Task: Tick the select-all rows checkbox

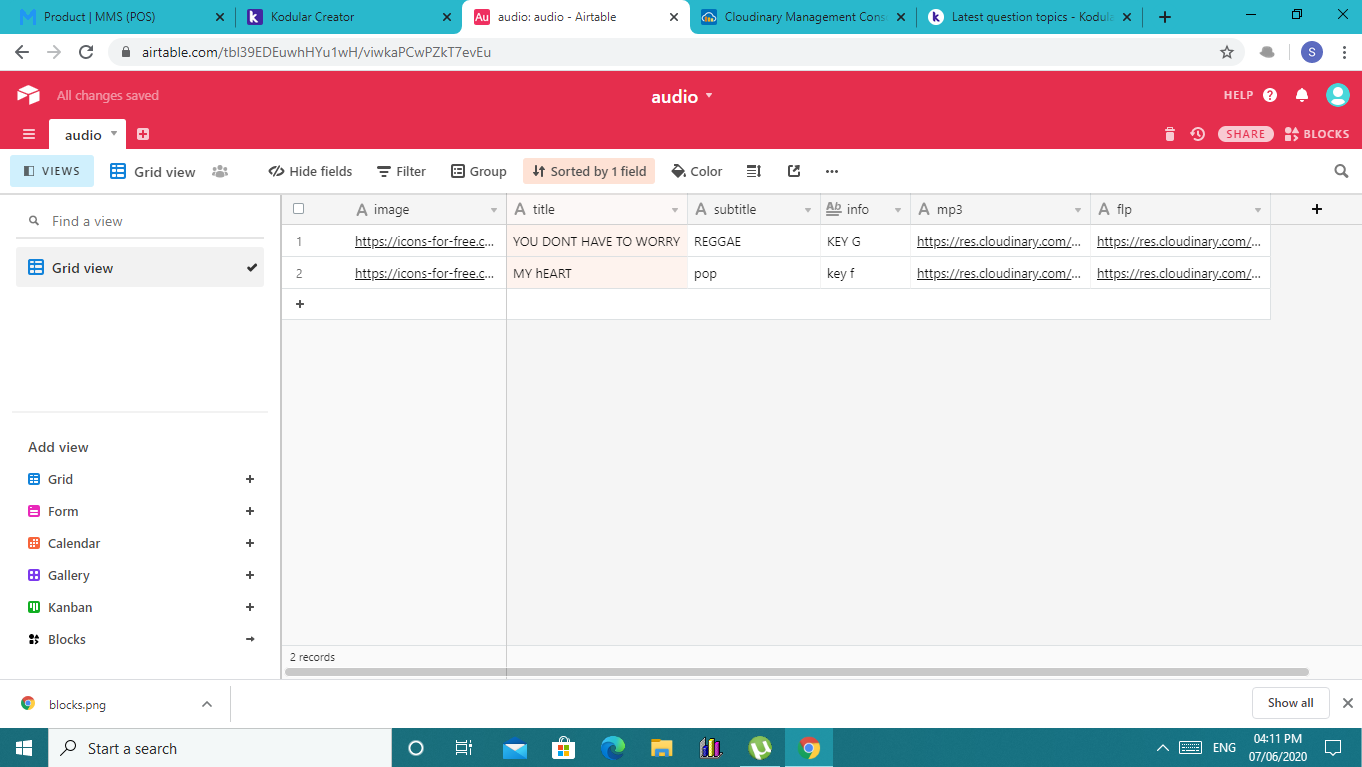Action: [x=298, y=209]
